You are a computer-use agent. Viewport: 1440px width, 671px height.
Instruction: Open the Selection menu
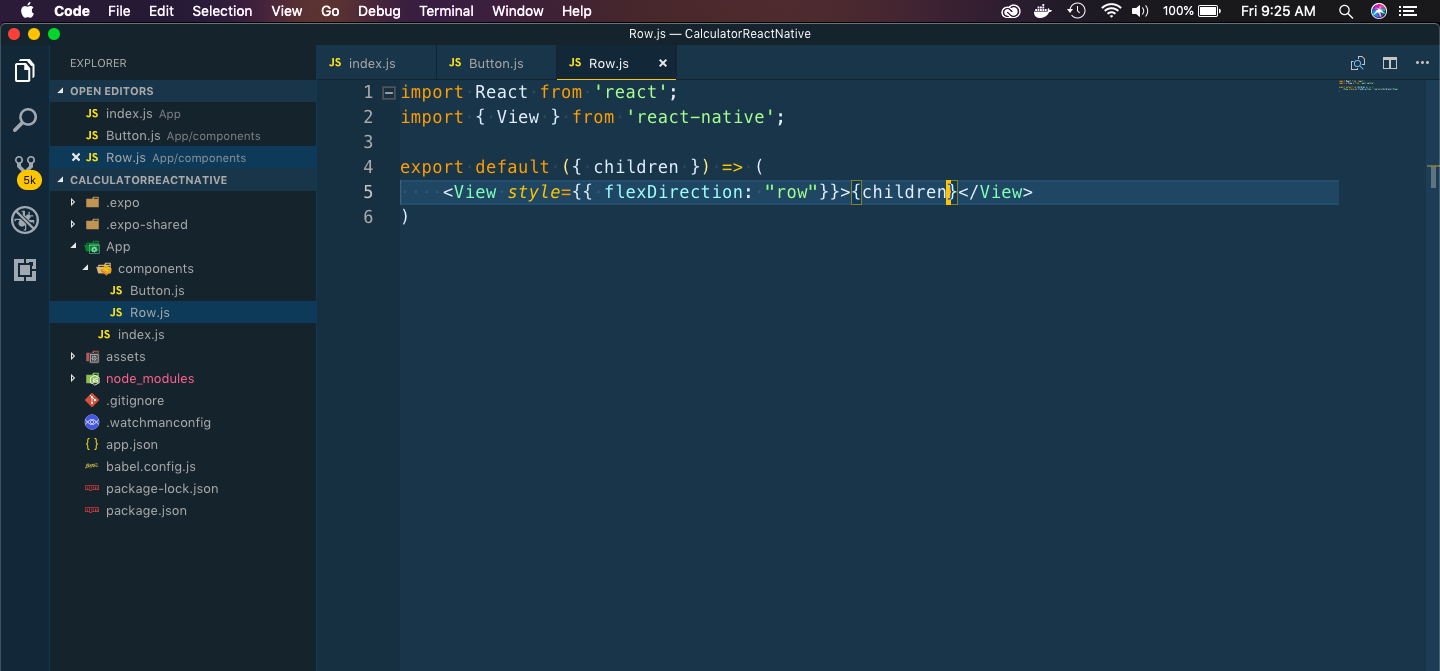[222, 11]
